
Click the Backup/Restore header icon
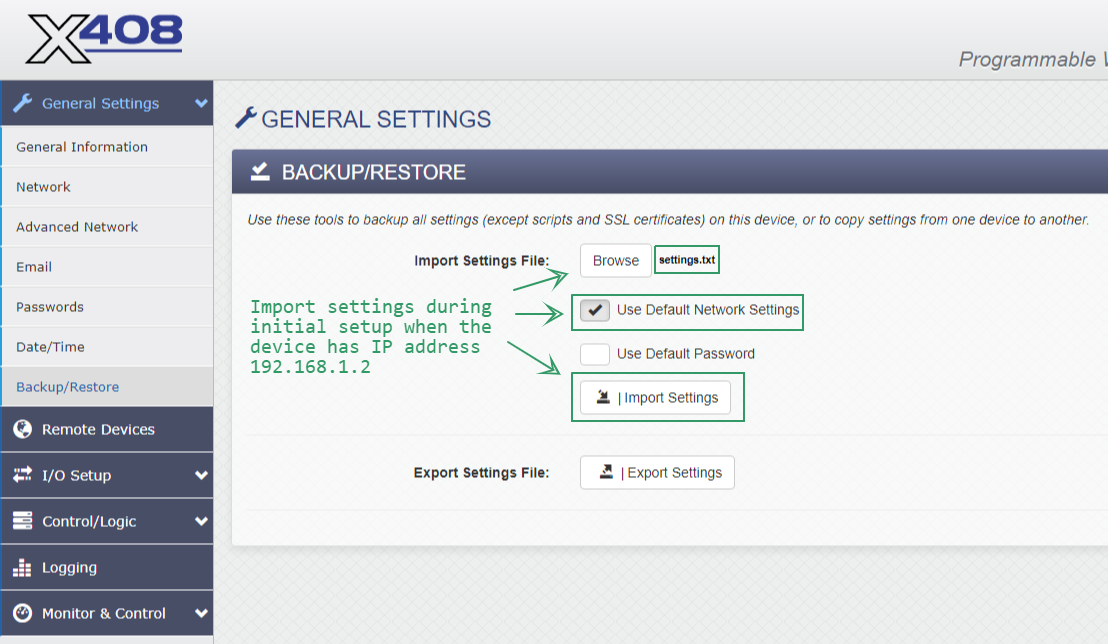260,171
